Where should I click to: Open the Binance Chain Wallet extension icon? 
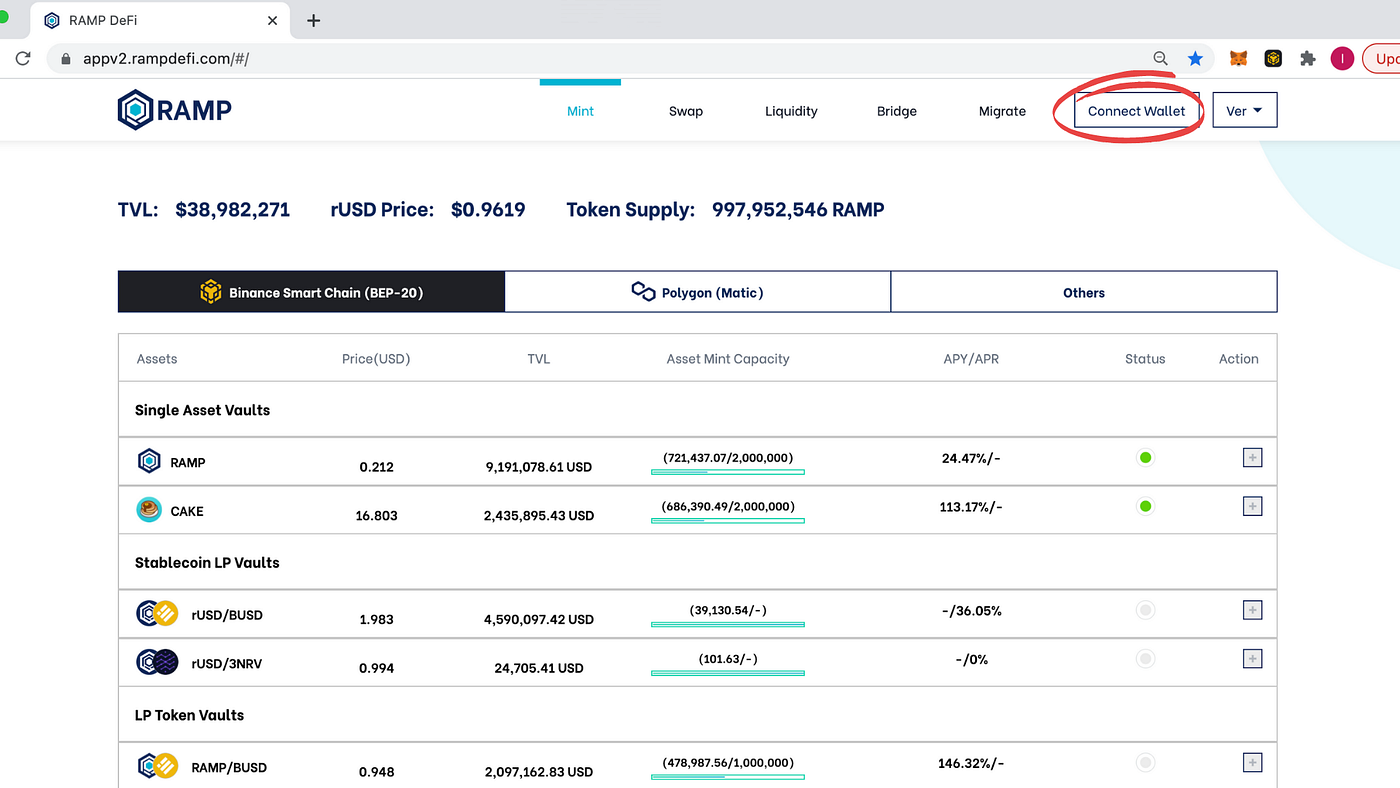pyautogui.click(x=1273, y=59)
